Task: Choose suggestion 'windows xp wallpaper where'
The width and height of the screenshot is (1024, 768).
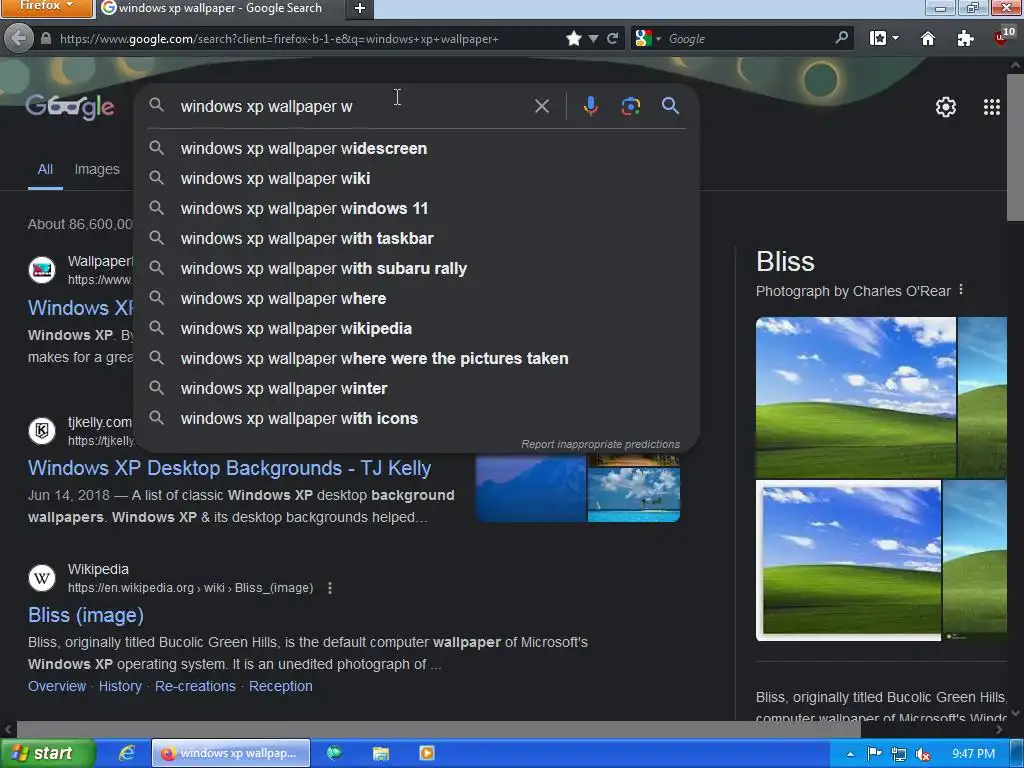Action: point(417,298)
